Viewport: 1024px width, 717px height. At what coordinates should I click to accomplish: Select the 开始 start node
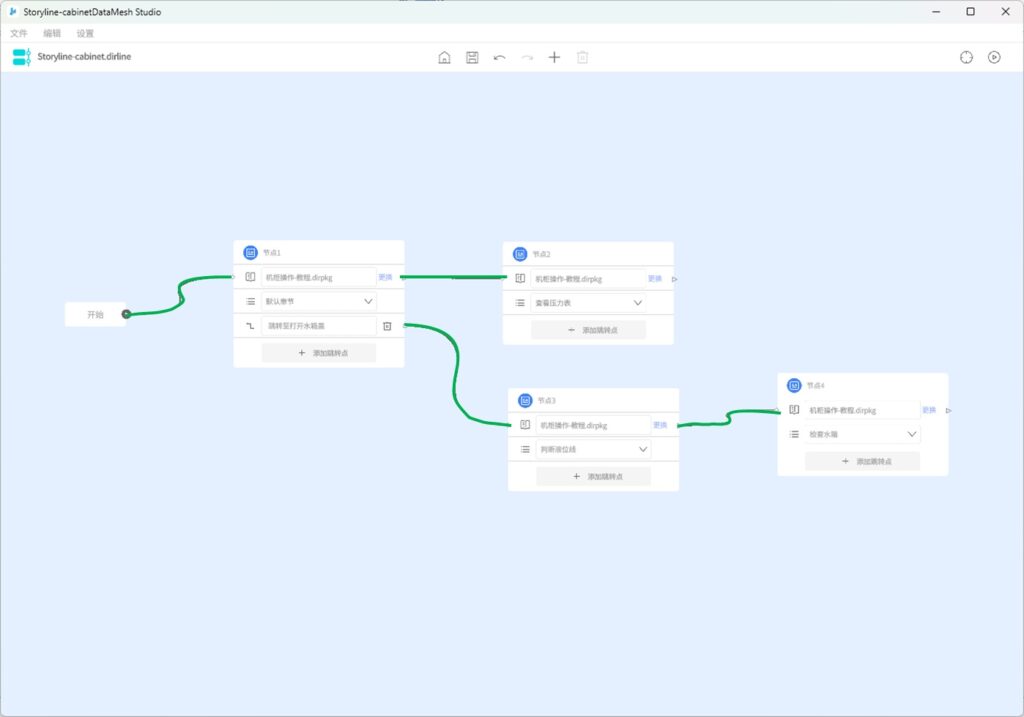(x=95, y=314)
